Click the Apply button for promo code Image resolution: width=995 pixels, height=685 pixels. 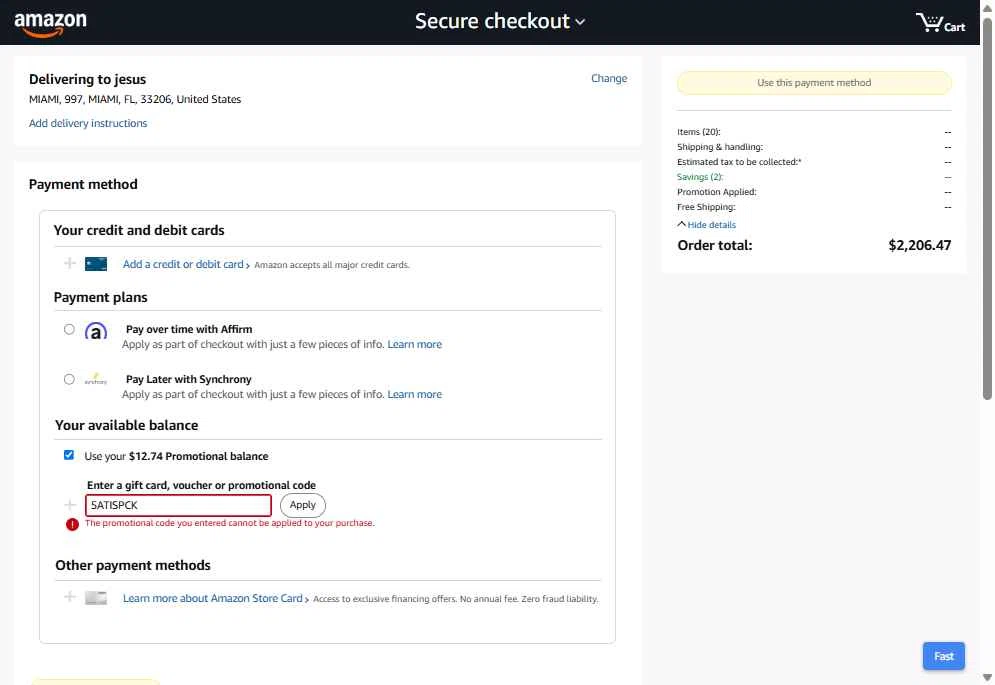pos(303,505)
